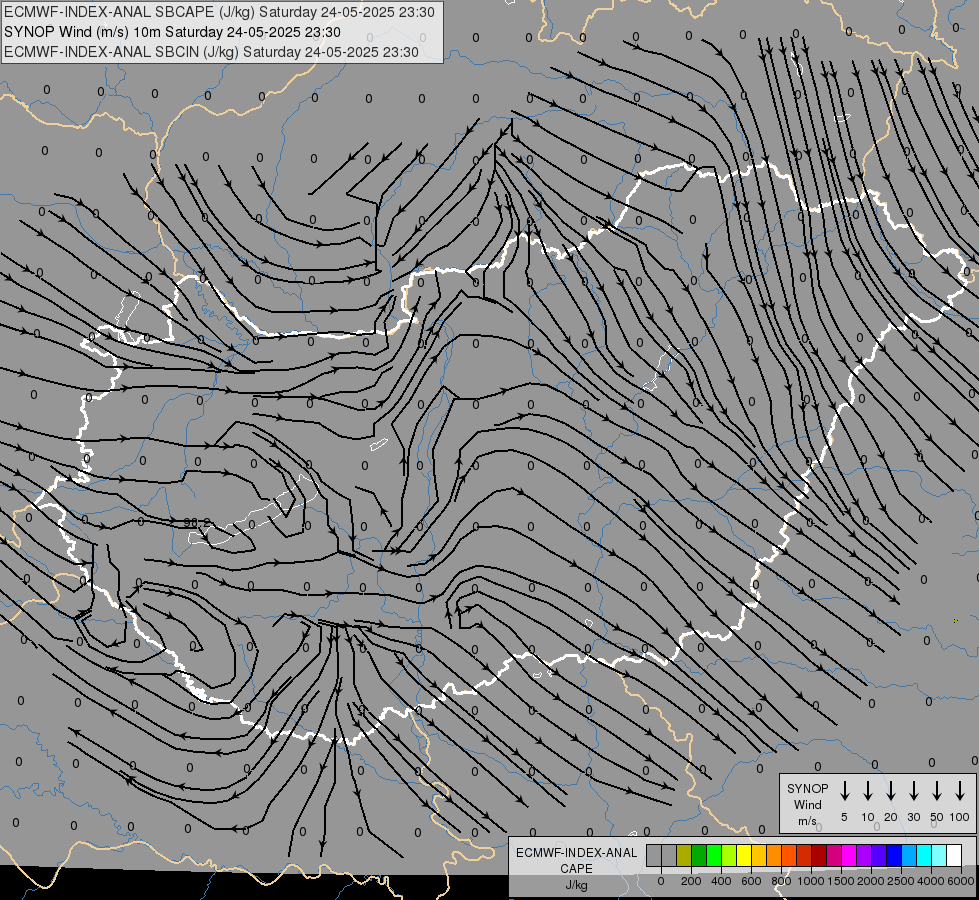Pick the bright magenta CAPE legend swatch
The image size is (979, 900).
tap(849, 855)
